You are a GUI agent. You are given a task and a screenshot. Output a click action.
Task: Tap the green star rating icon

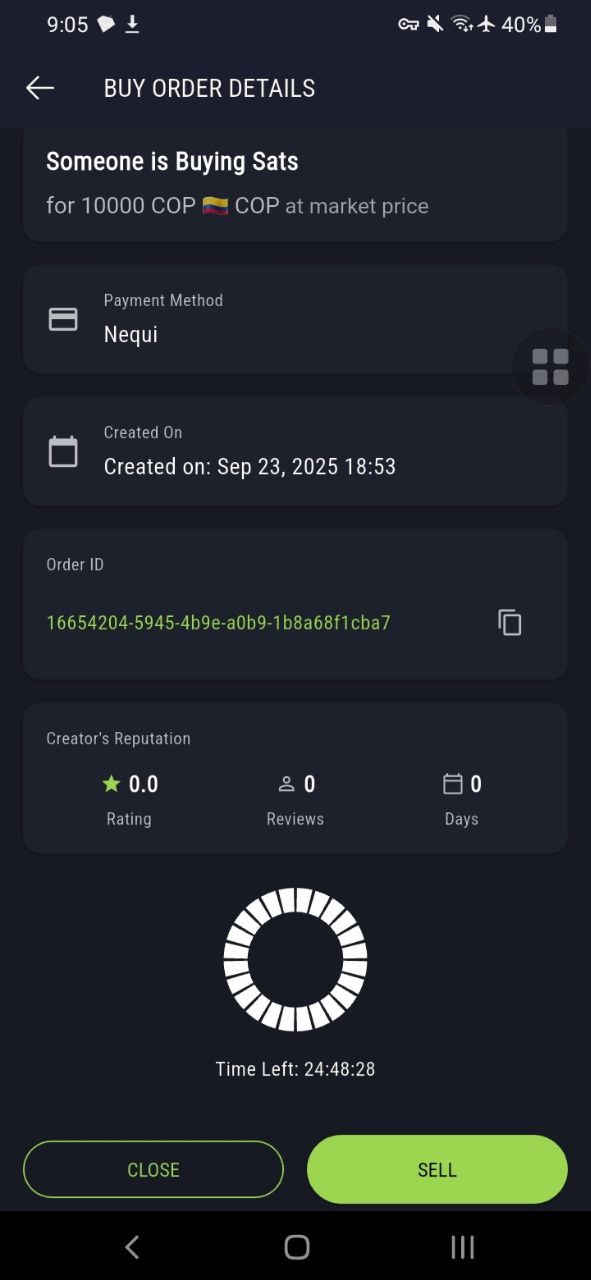pos(111,784)
